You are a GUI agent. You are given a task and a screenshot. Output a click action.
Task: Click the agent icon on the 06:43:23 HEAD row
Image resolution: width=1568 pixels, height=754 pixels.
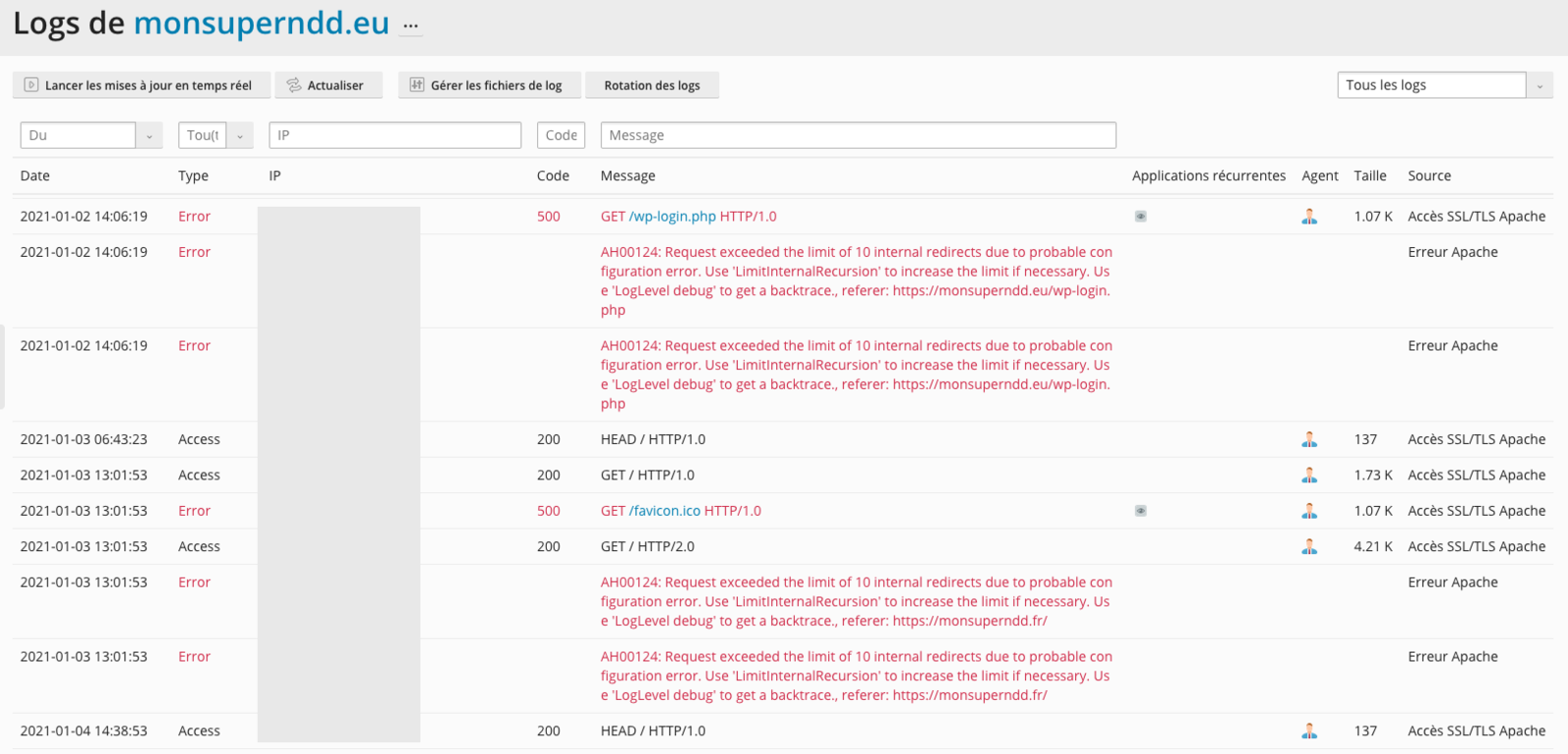(1309, 439)
